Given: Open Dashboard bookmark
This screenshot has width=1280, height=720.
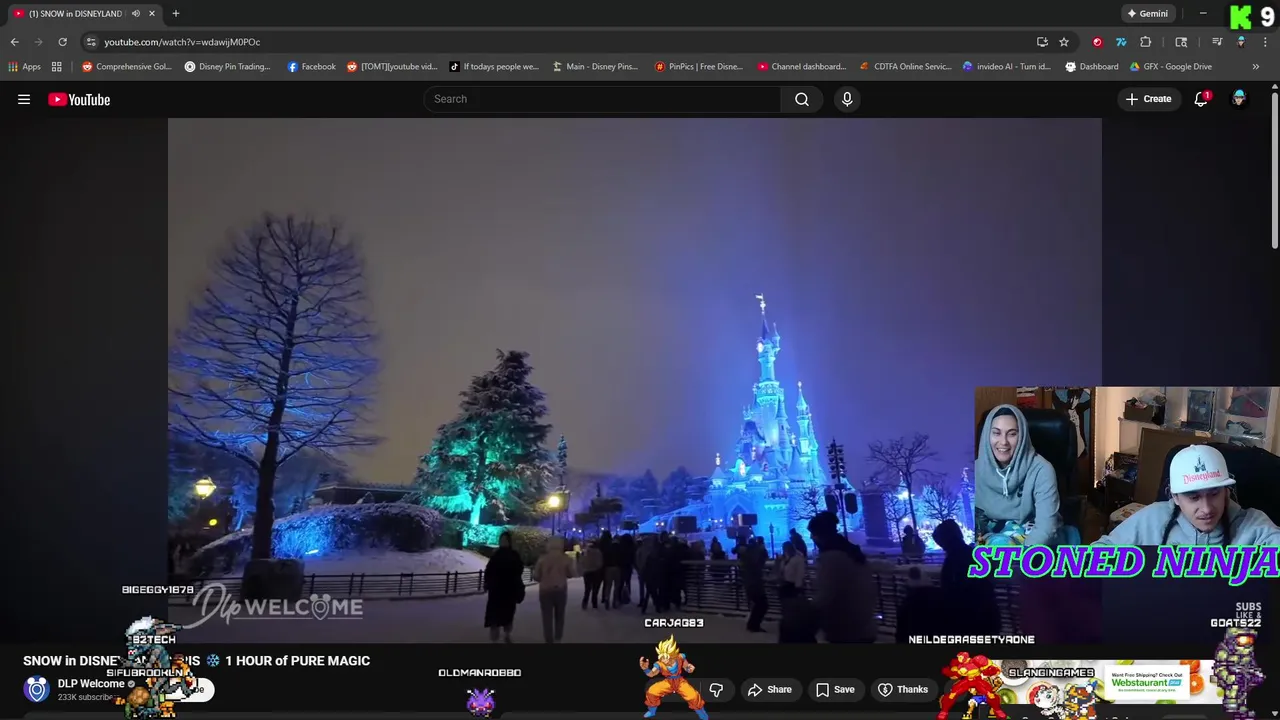Looking at the screenshot, I should [1092, 67].
